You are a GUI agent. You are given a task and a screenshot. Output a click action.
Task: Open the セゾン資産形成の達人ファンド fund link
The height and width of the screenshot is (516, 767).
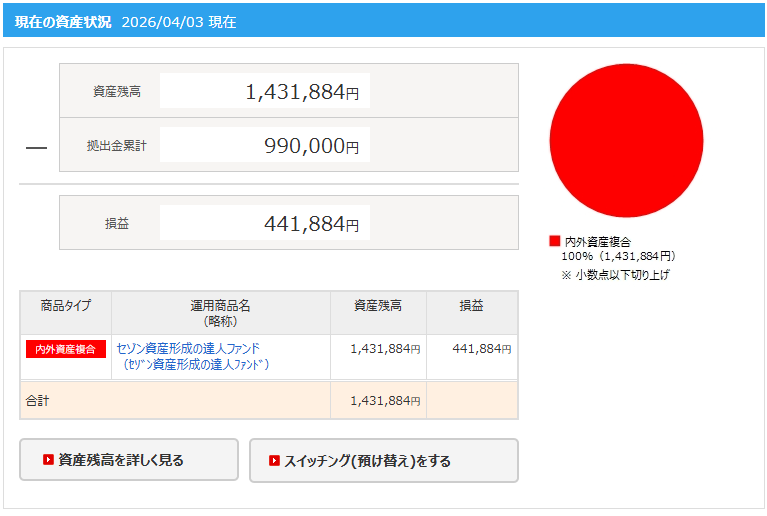click(188, 348)
